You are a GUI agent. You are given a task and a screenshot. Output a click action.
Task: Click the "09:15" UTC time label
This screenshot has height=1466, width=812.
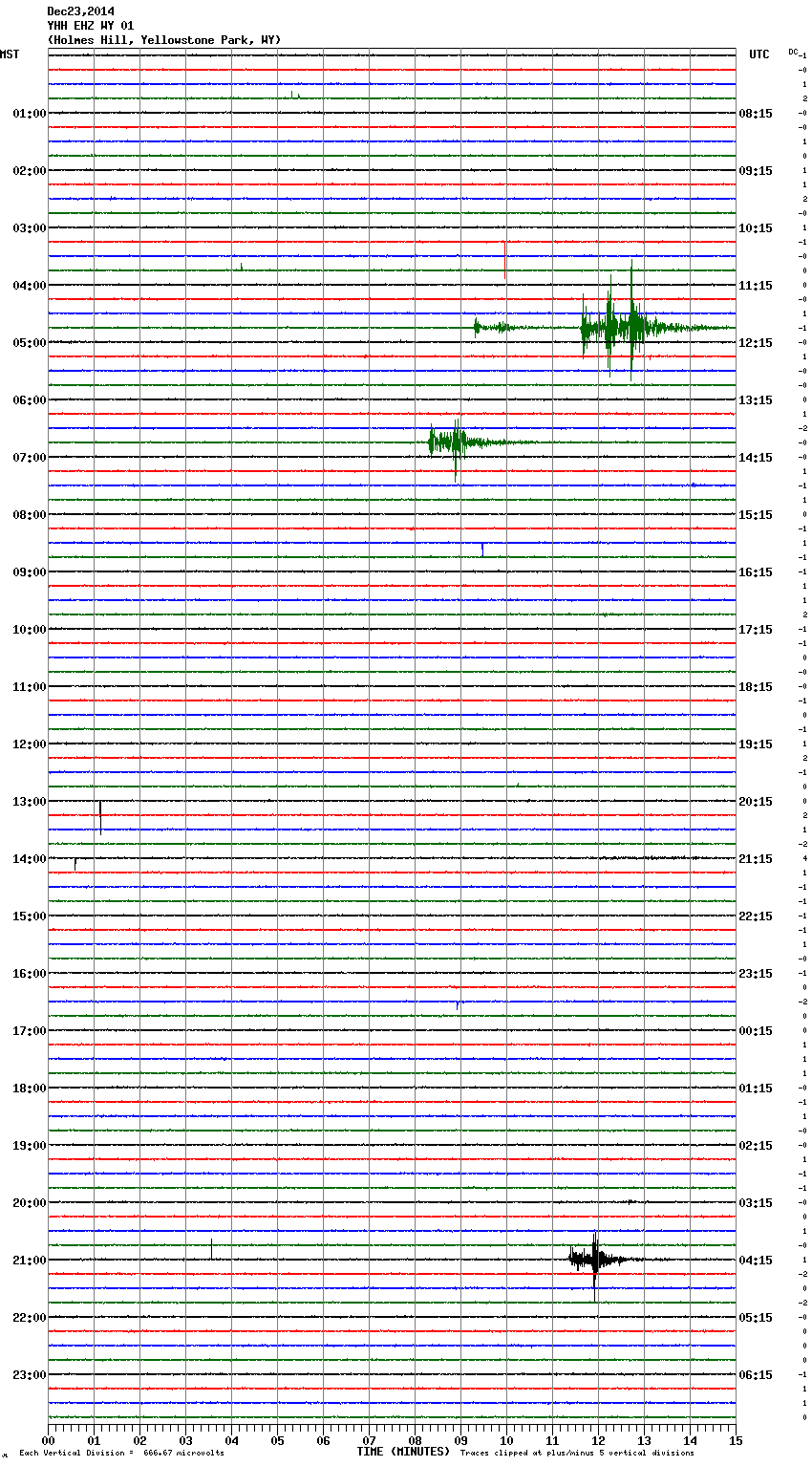click(756, 171)
